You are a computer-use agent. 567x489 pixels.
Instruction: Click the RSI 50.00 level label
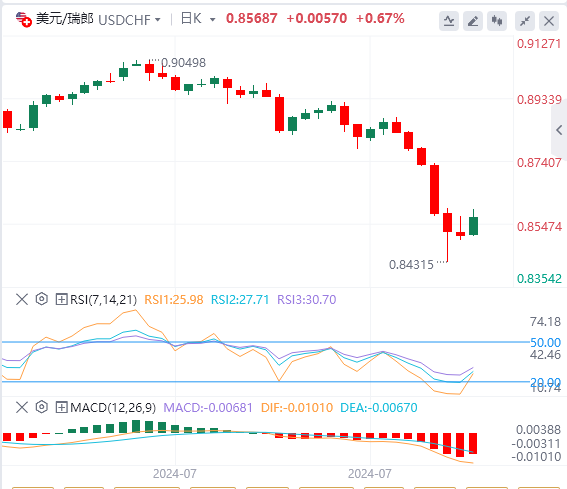(545, 342)
